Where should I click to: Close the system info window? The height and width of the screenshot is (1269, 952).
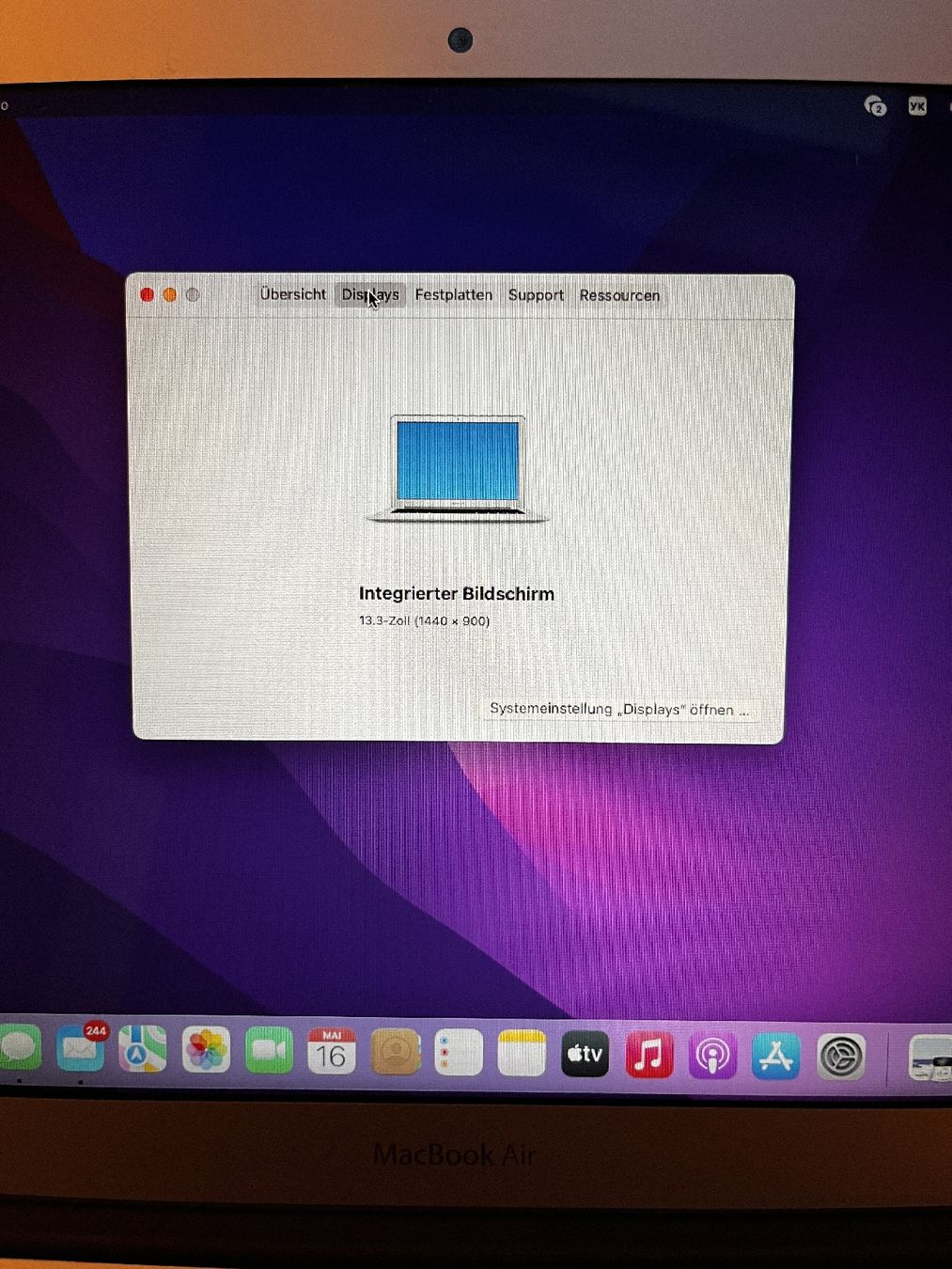point(148,295)
